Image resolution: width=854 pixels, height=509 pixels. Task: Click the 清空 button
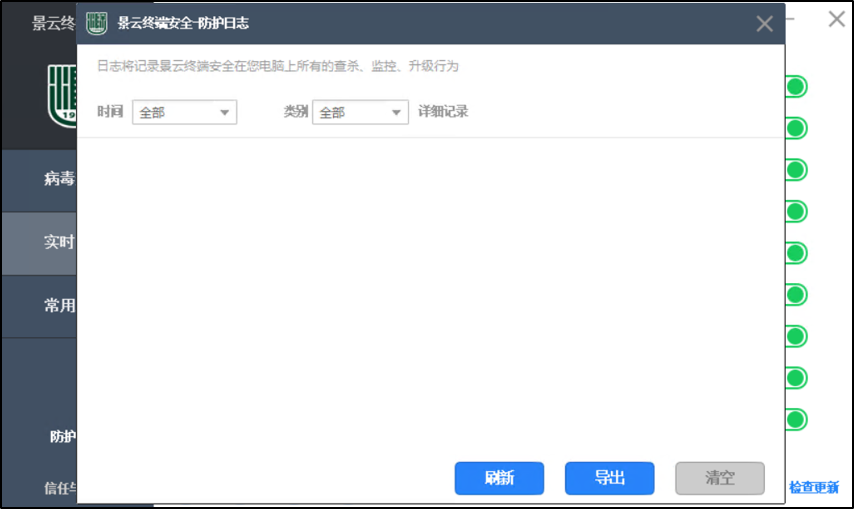point(719,478)
